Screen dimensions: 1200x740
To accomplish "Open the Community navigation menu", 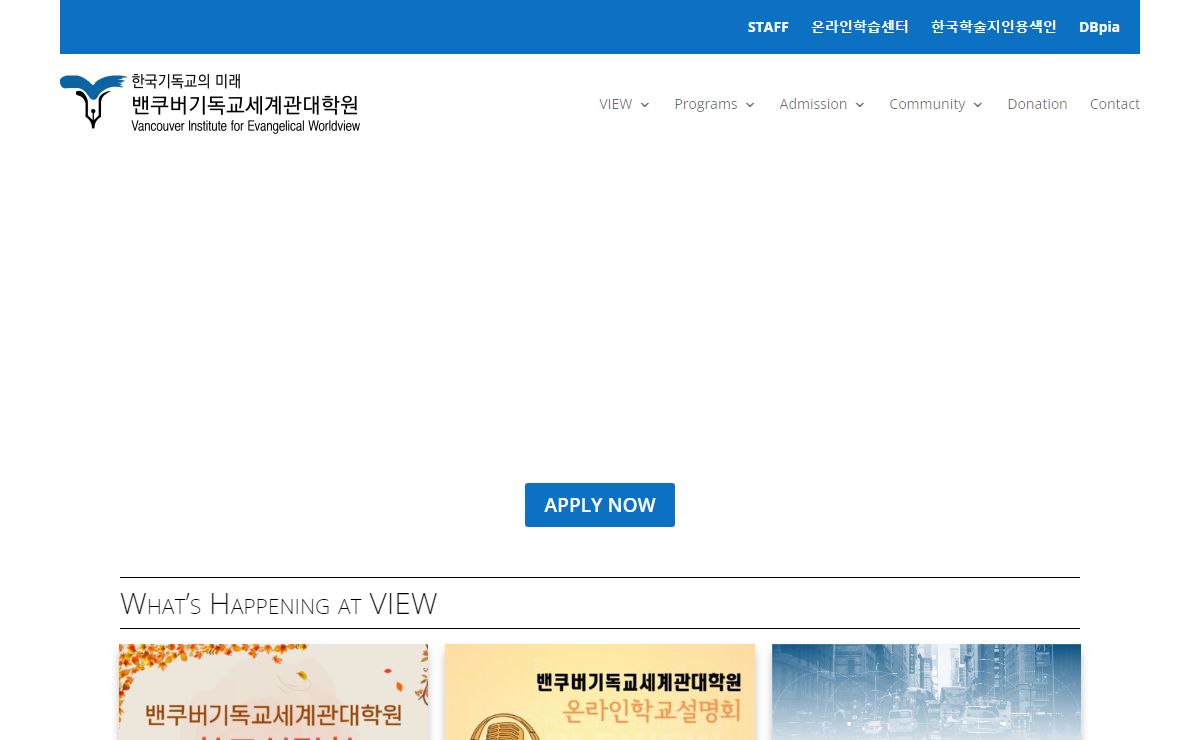I will (927, 104).
